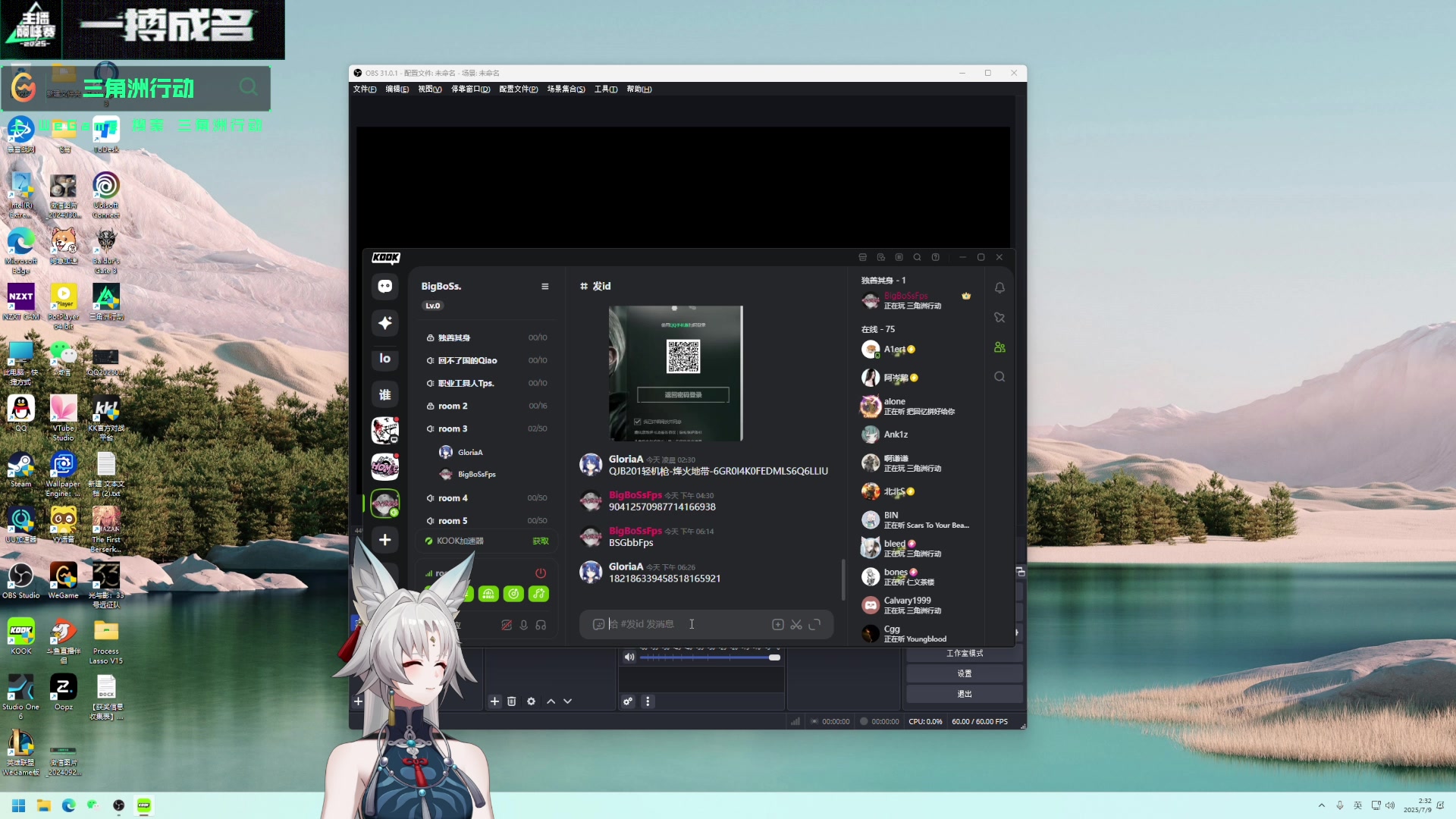Toggle the member list panel icon
This screenshot has height=819, width=1456.
(999, 347)
